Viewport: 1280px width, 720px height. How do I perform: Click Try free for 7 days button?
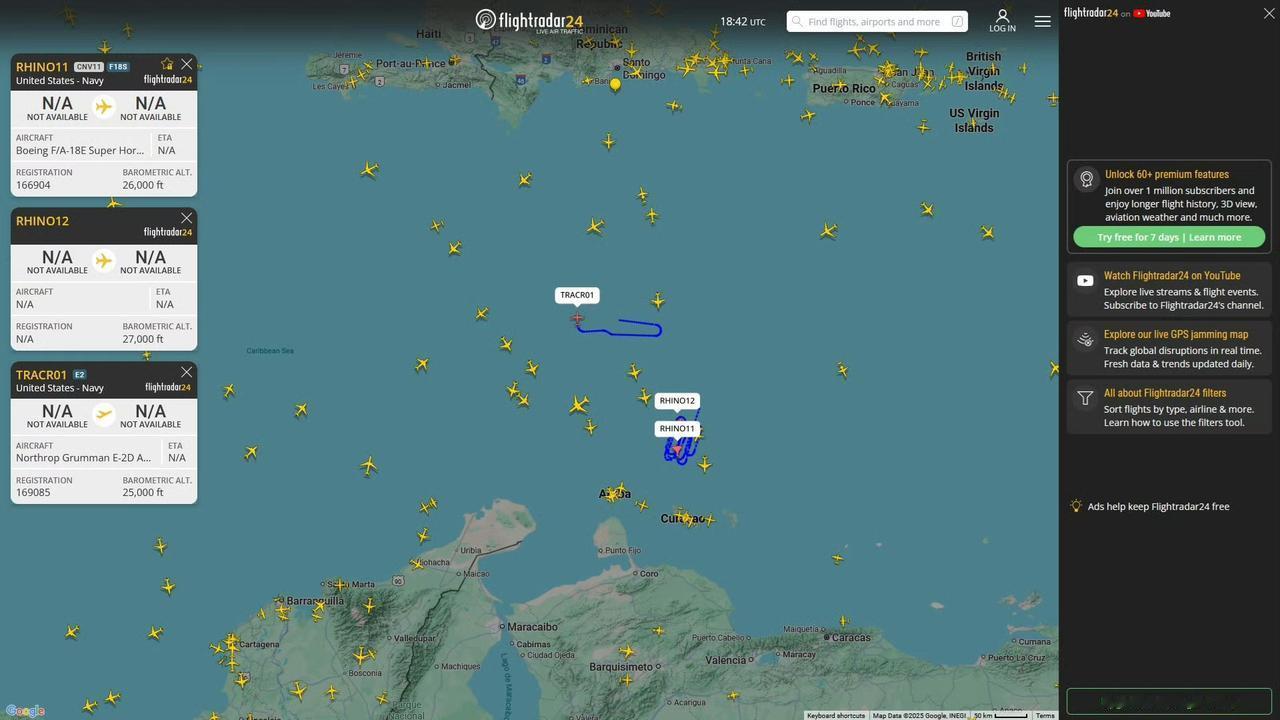tap(1169, 237)
